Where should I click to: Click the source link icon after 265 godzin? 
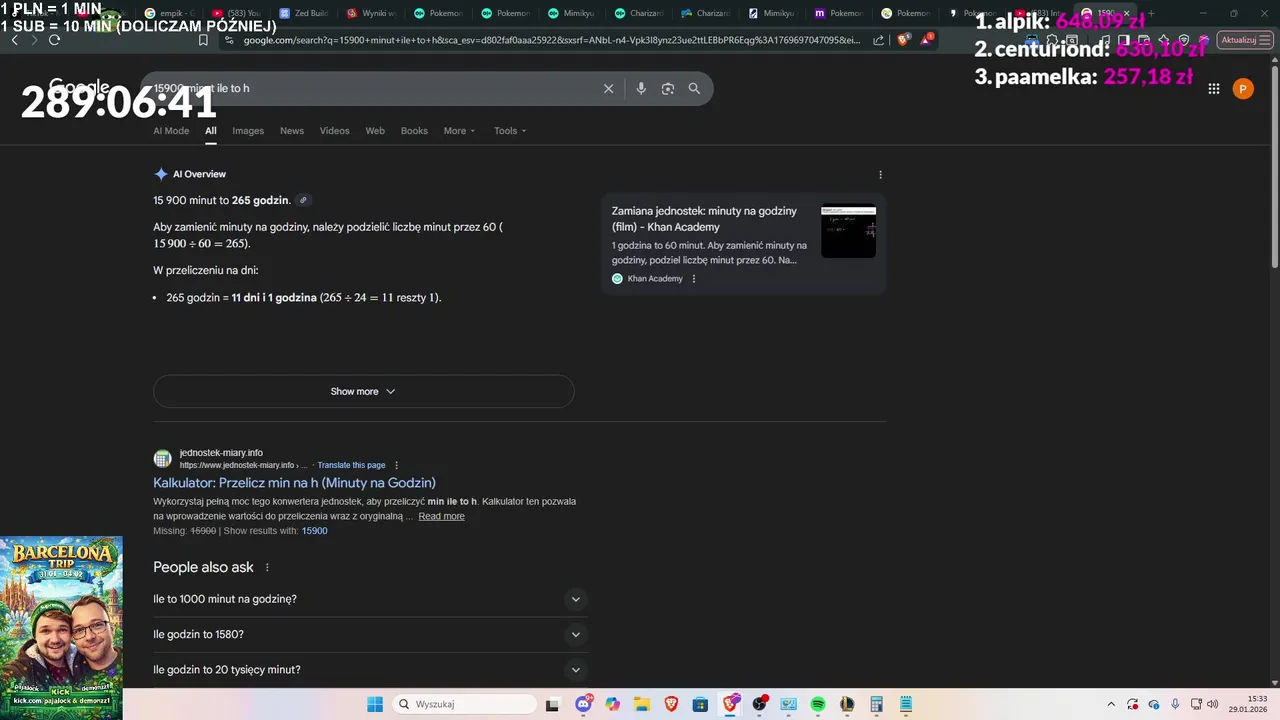point(303,200)
